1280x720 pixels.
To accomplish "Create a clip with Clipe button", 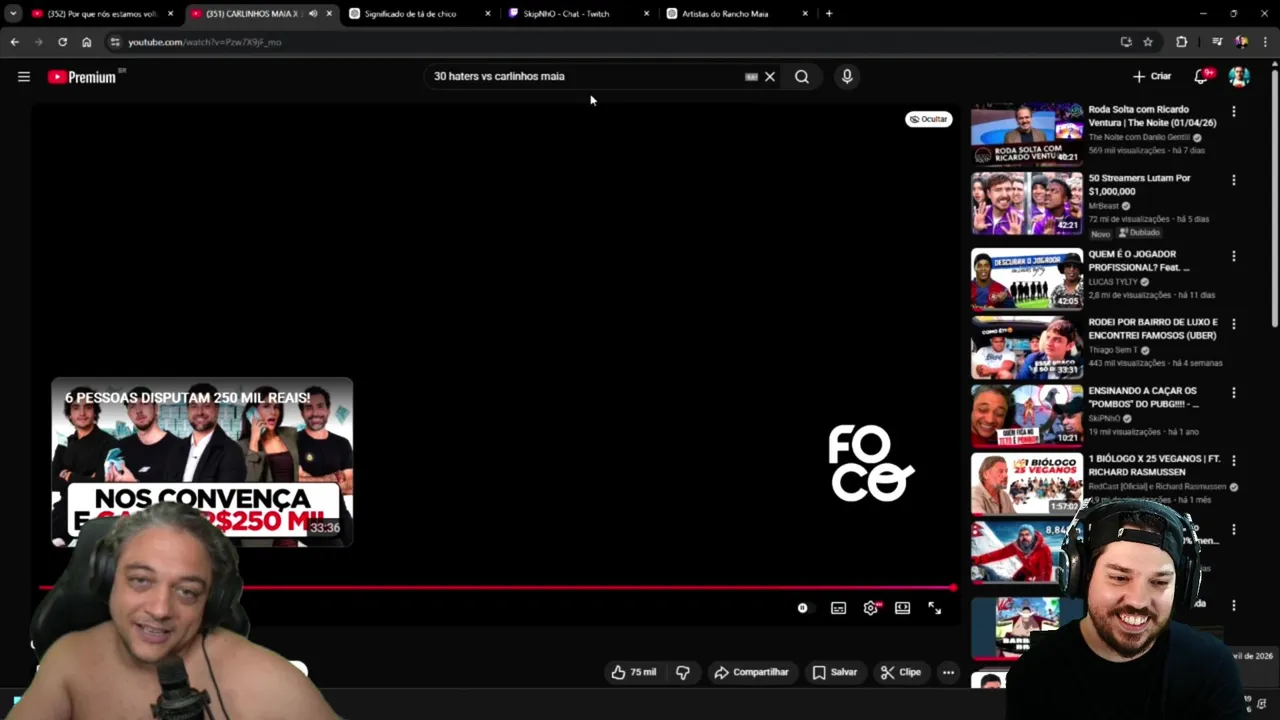I will pyautogui.click(x=901, y=672).
